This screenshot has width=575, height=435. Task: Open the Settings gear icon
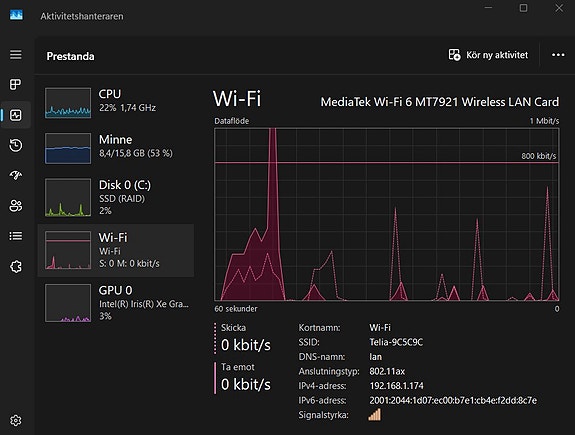15,420
